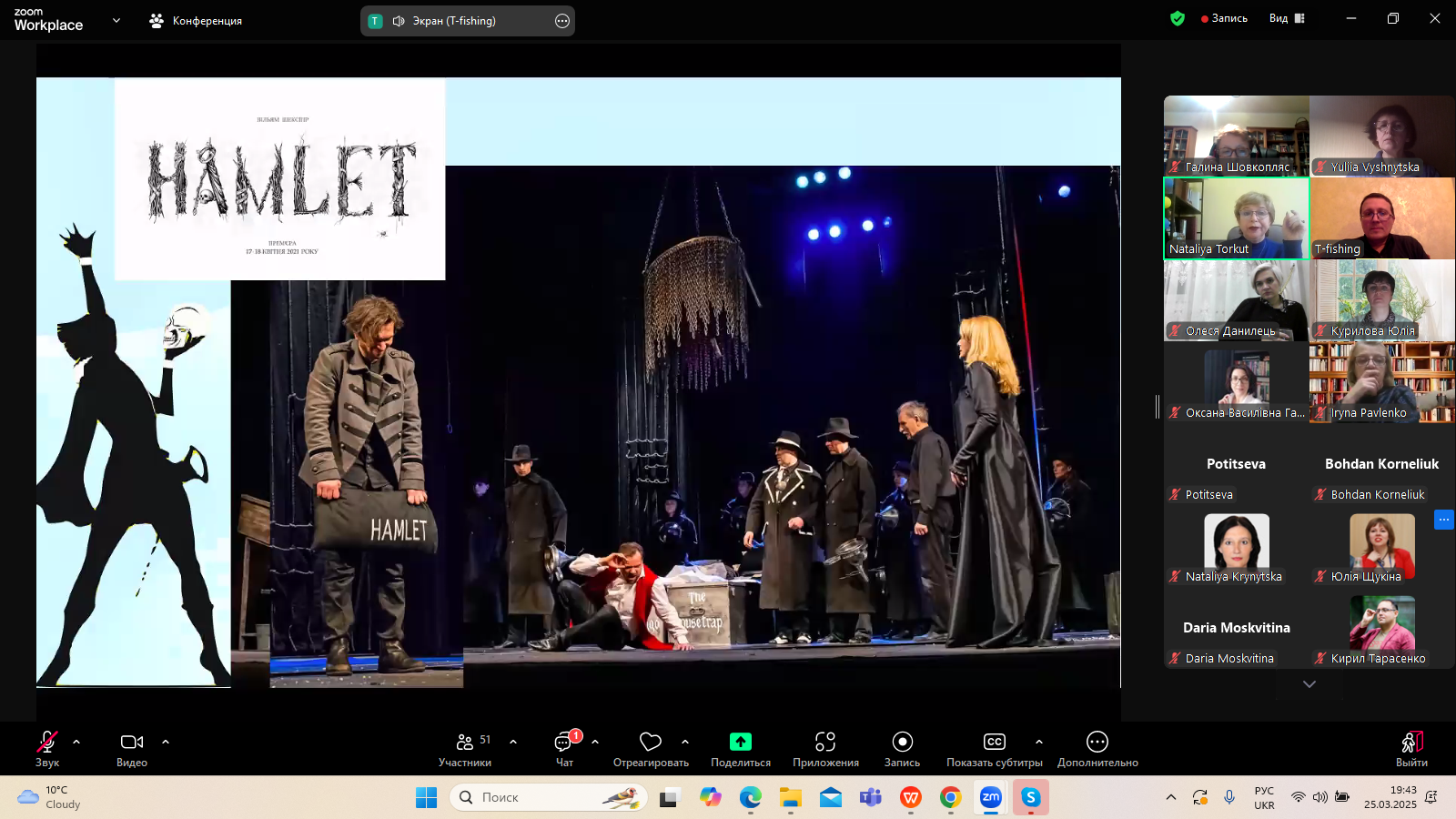Click the green Share screen icon
Image resolution: width=1456 pixels, height=819 pixels.
(x=740, y=743)
